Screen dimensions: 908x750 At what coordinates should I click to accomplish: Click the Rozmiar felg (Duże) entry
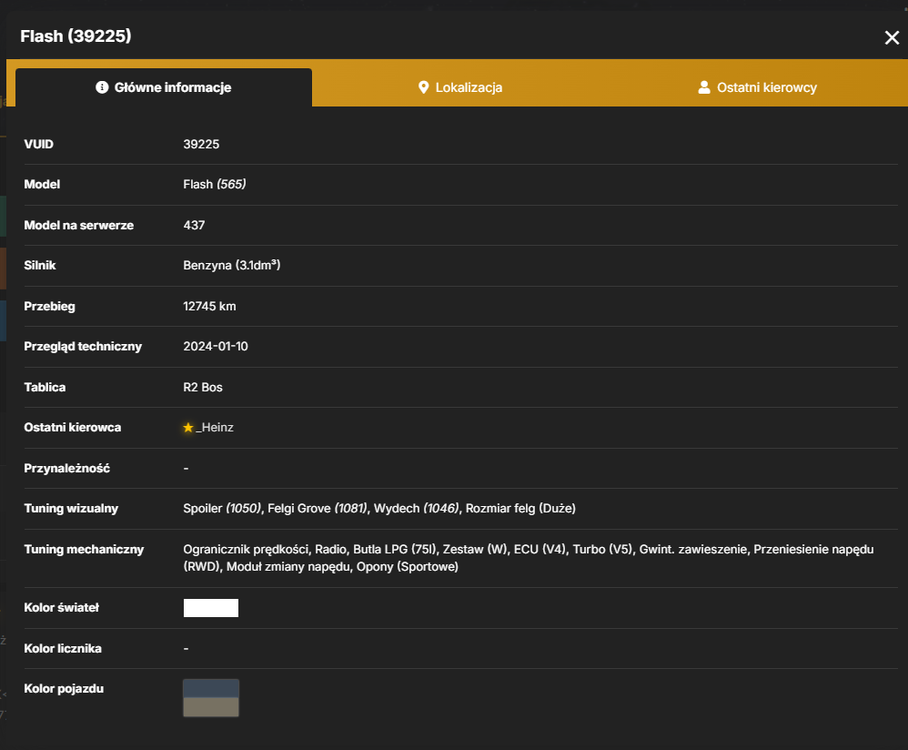(521, 508)
